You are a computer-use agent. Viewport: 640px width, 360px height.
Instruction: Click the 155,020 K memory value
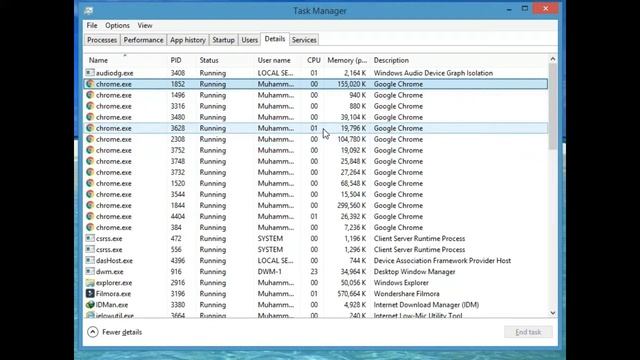[351, 84]
